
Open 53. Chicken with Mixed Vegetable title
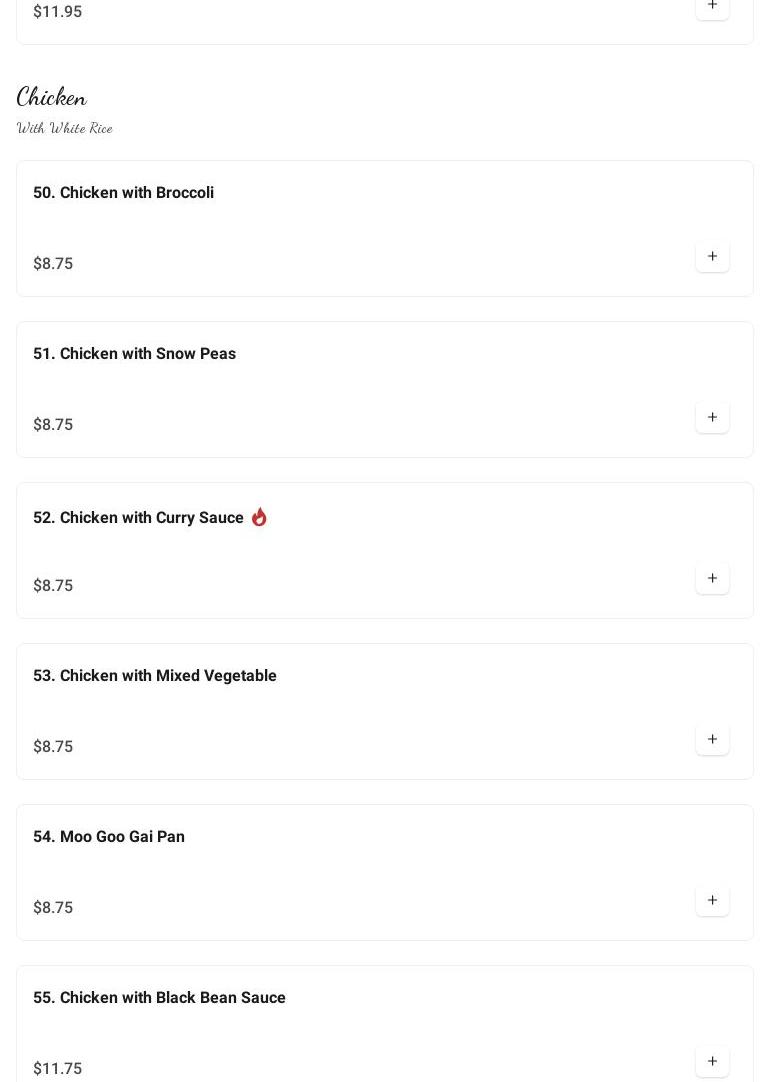pos(155,675)
